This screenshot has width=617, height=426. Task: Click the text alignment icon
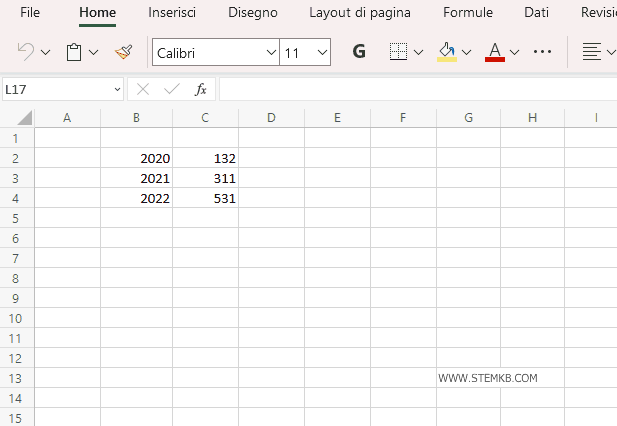tap(592, 52)
